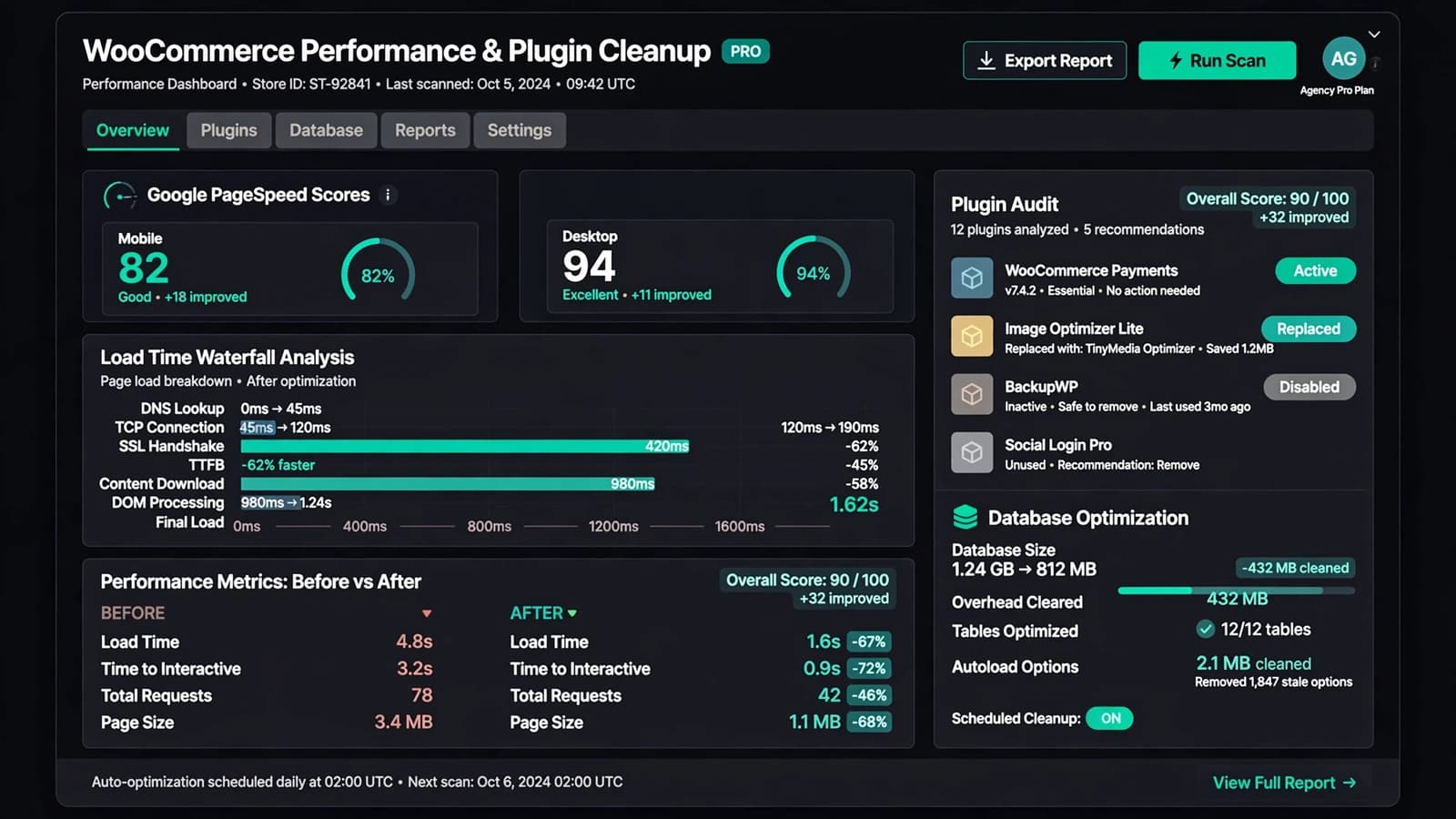Image resolution: width=1456 pixels, height=819 pixels.
Task: Click the Replaced badge for Image Optimizer Lite
Action: pyautogui.click(x=1308, y=329)
